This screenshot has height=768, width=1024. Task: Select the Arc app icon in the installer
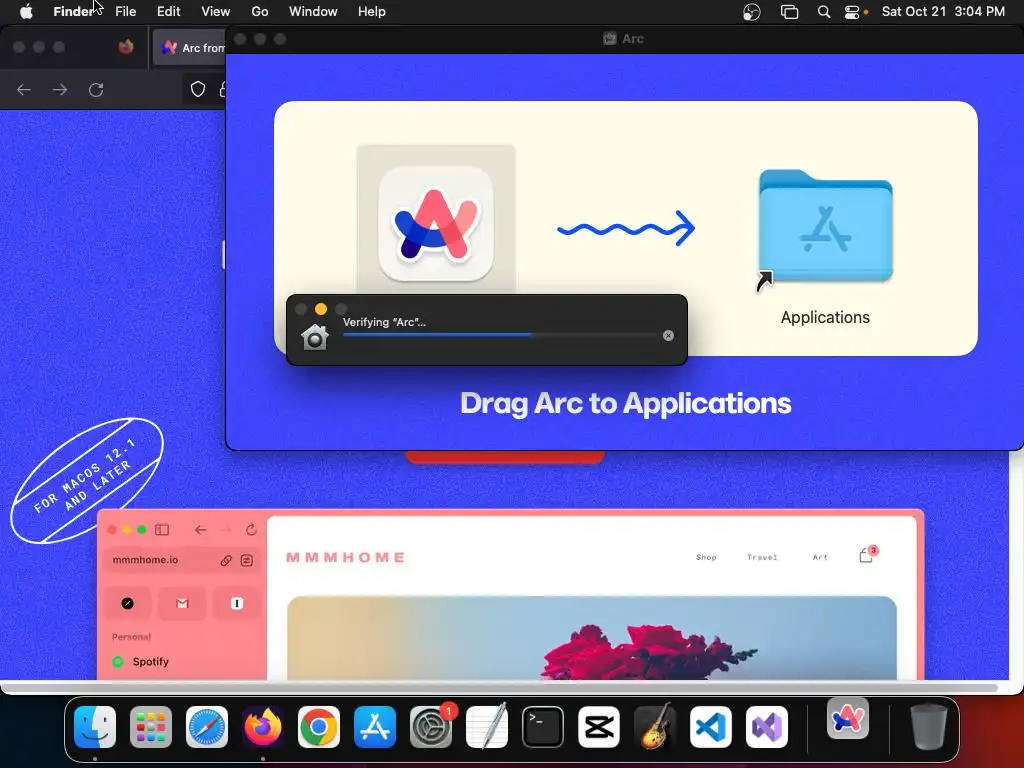tap(436, 223)
